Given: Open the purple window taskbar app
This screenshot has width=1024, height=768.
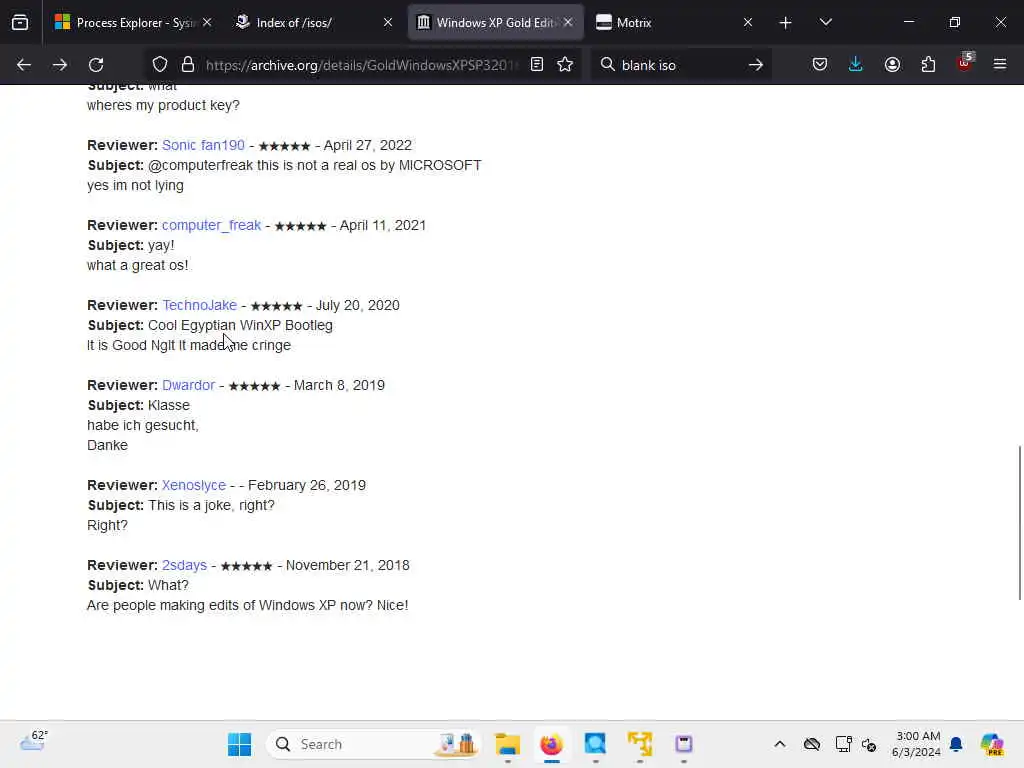Looking at the screenshot, I should [684, 744].
